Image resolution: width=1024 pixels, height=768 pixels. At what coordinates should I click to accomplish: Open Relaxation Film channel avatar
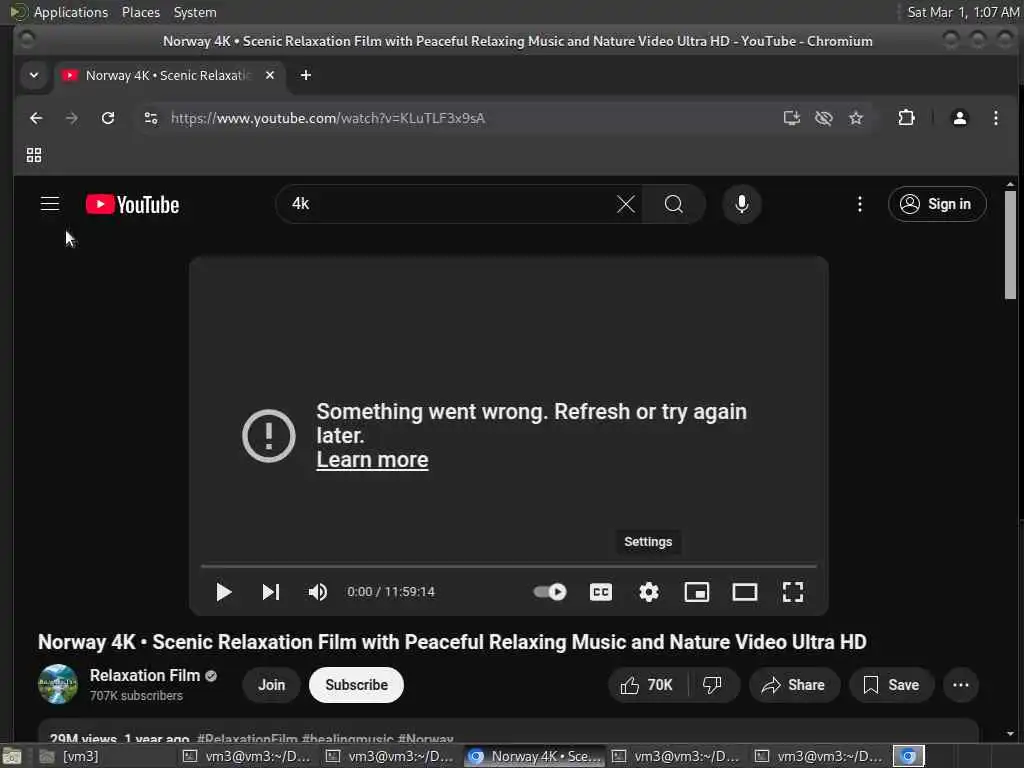coord(58,684)
